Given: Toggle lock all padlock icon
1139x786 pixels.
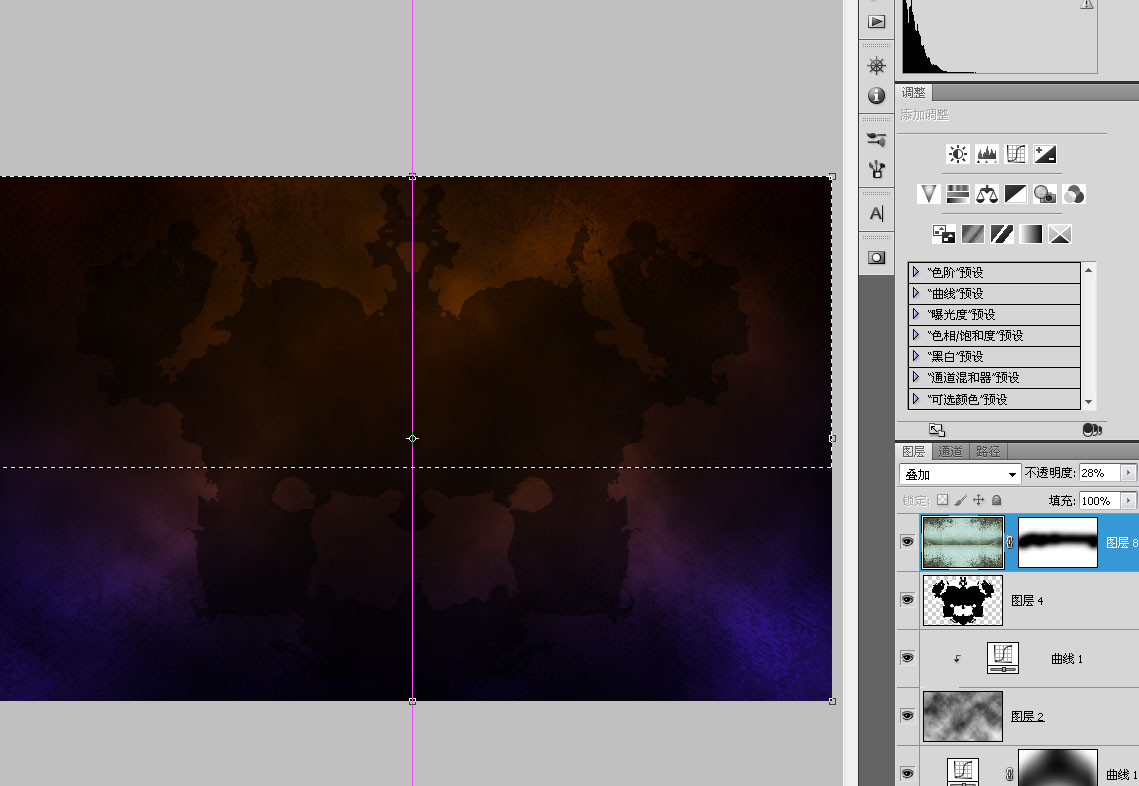Looking at the screenshot, I should [997, 500].
